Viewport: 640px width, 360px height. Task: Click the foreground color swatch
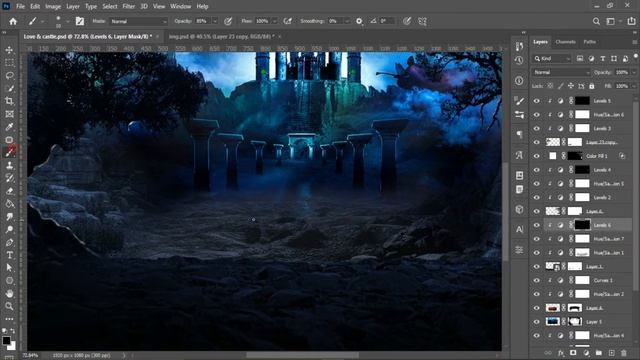coord(7,340)
